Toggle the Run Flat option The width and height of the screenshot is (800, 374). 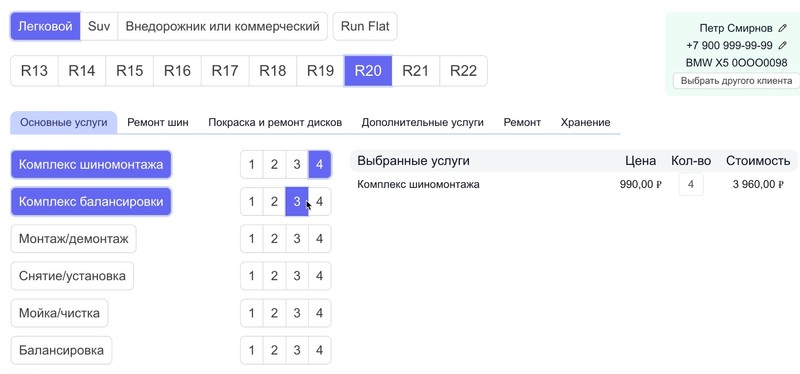pyautogui.click(x=365, y=27)
